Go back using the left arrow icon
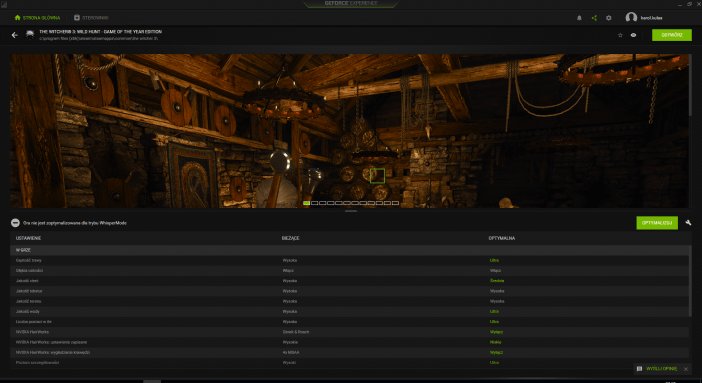 [x=15, y=35]
